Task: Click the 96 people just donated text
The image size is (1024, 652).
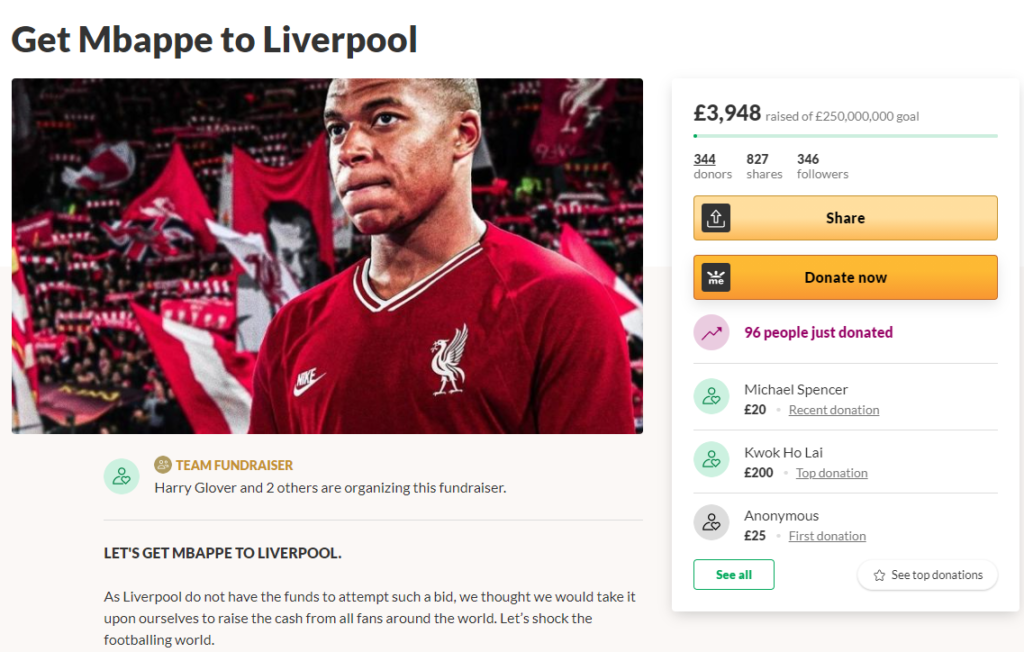Action: (818, 332)
